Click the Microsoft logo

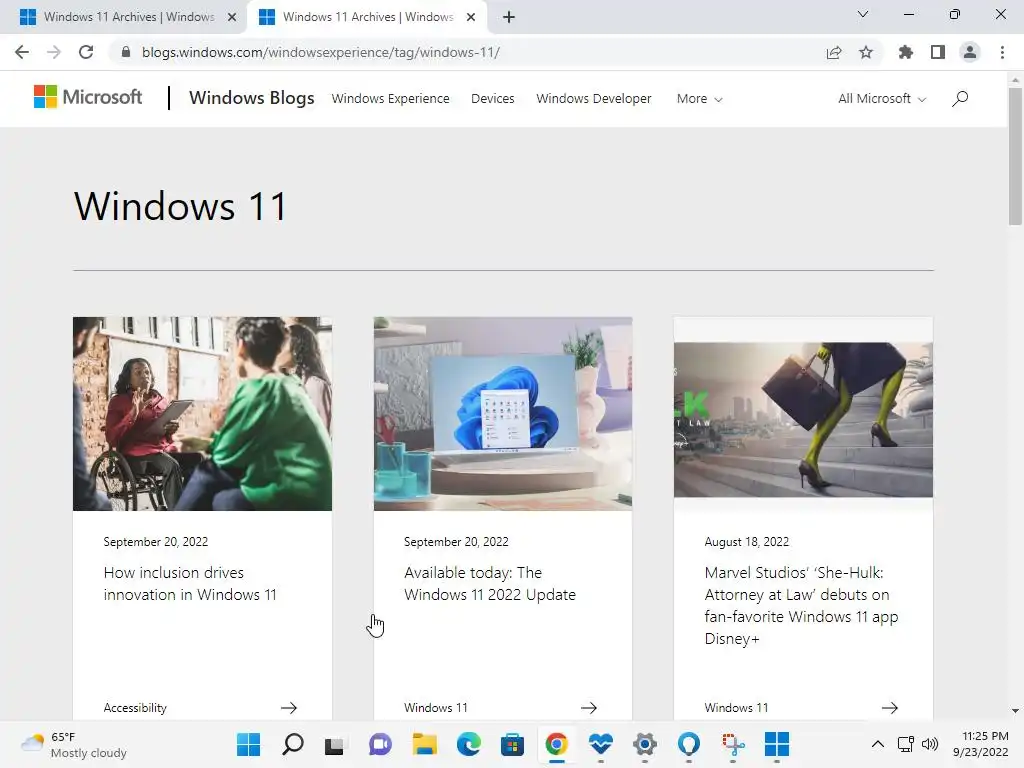click(88, 97)
